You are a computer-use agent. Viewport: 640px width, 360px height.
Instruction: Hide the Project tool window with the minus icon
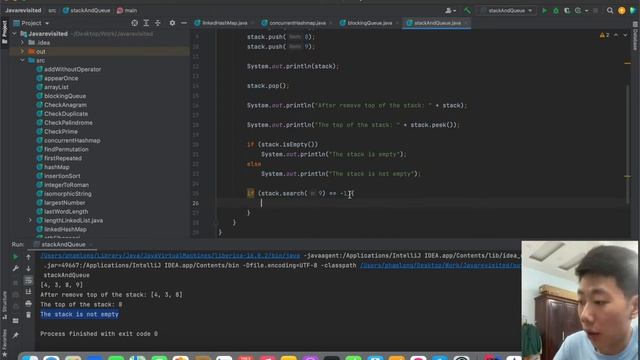pyautogui.click(x=184, y=23)
